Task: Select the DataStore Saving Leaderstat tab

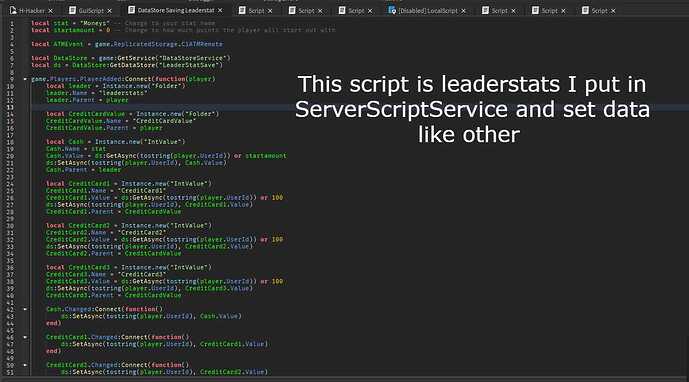Action: pyautogui.click(x=176, y=10)
